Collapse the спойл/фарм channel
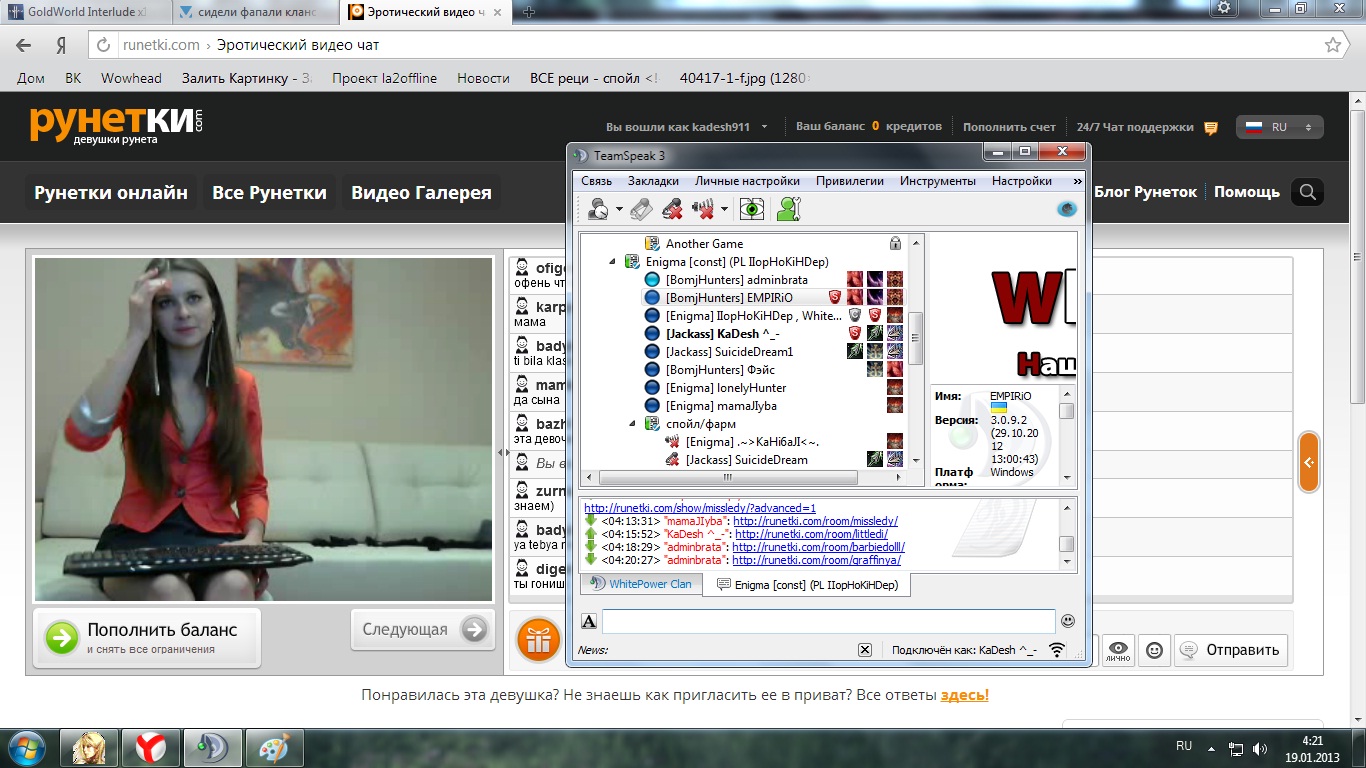 point(632,423)
